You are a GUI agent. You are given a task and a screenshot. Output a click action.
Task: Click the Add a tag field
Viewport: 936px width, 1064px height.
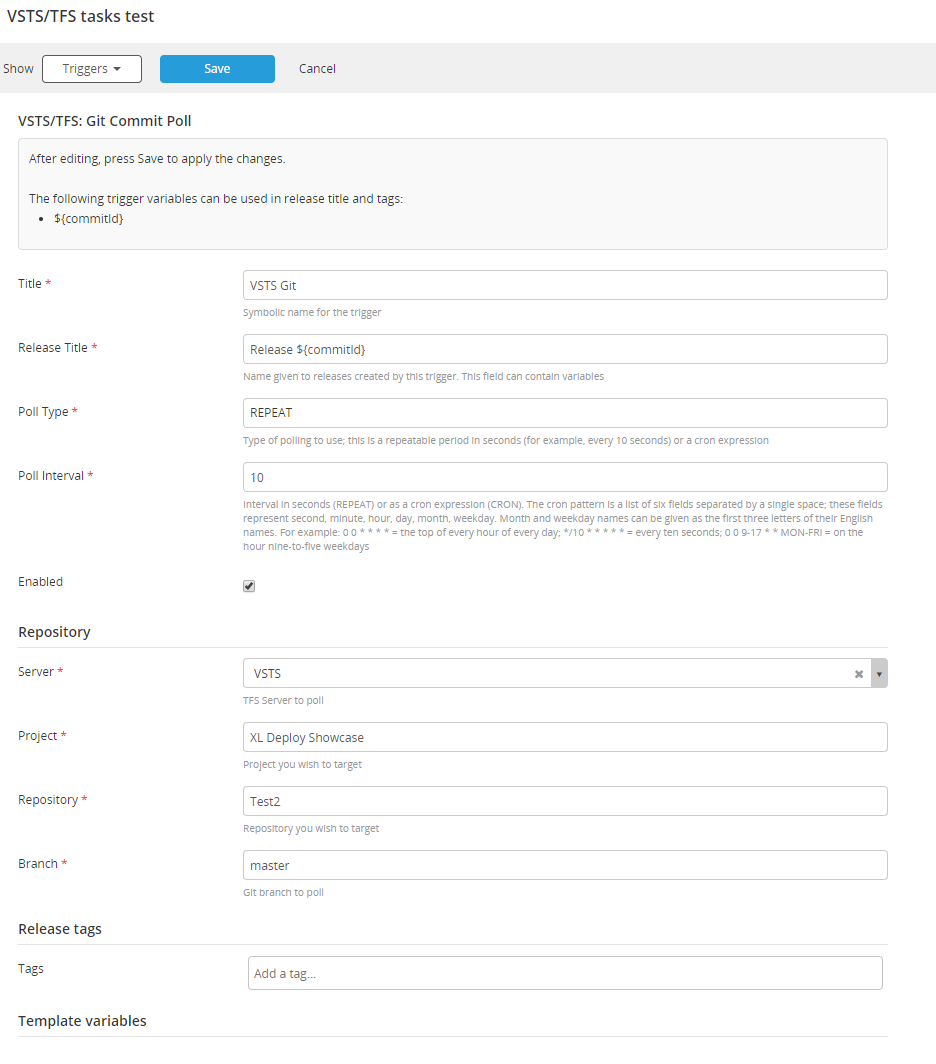[x=565, y=973]
